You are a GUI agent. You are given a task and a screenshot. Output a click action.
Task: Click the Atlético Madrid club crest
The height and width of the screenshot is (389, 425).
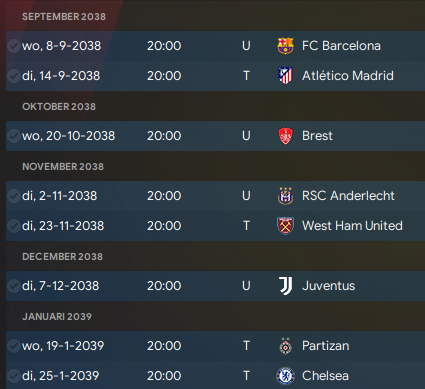coord(285,76)
